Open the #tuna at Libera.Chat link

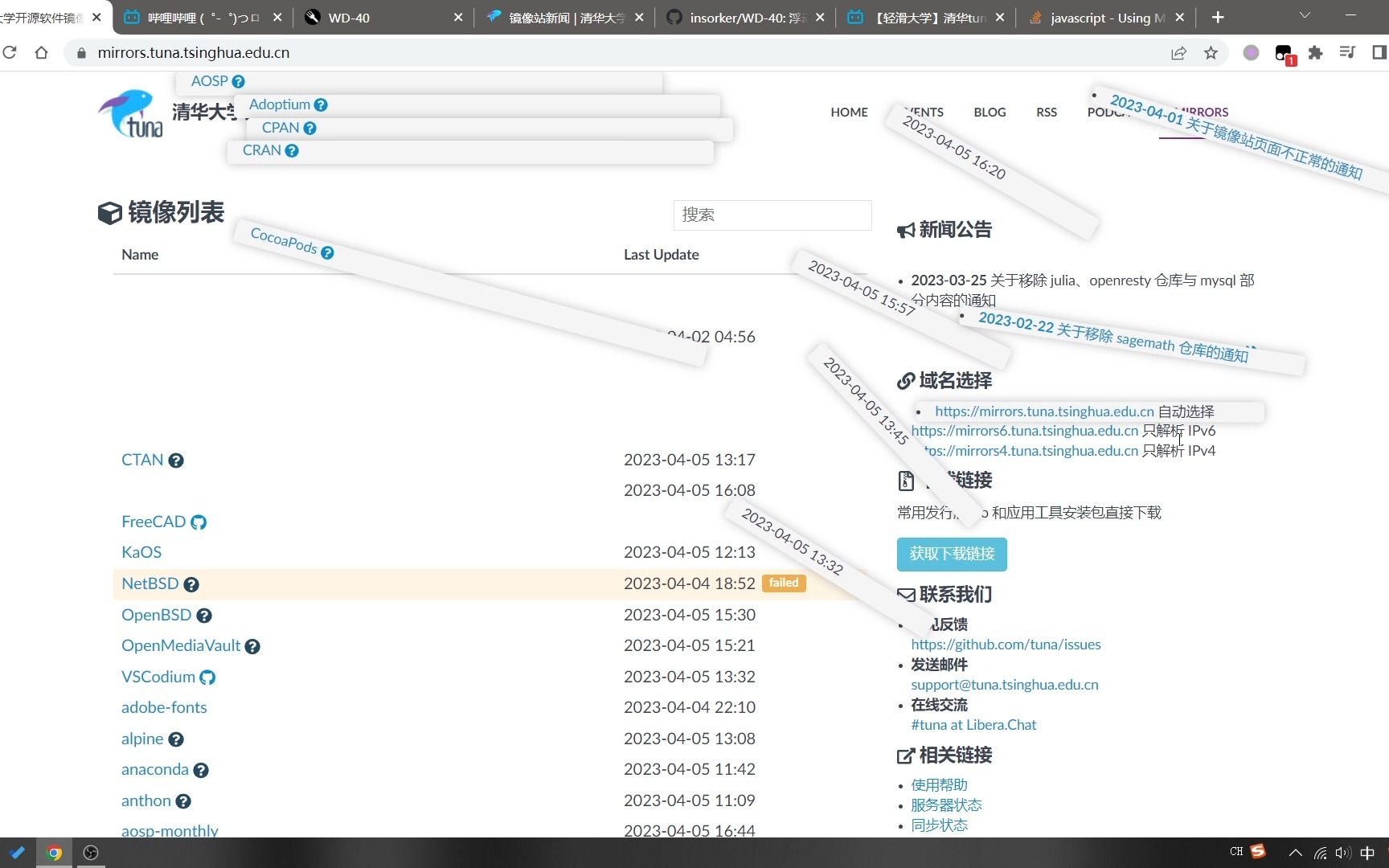pos(973,725)
